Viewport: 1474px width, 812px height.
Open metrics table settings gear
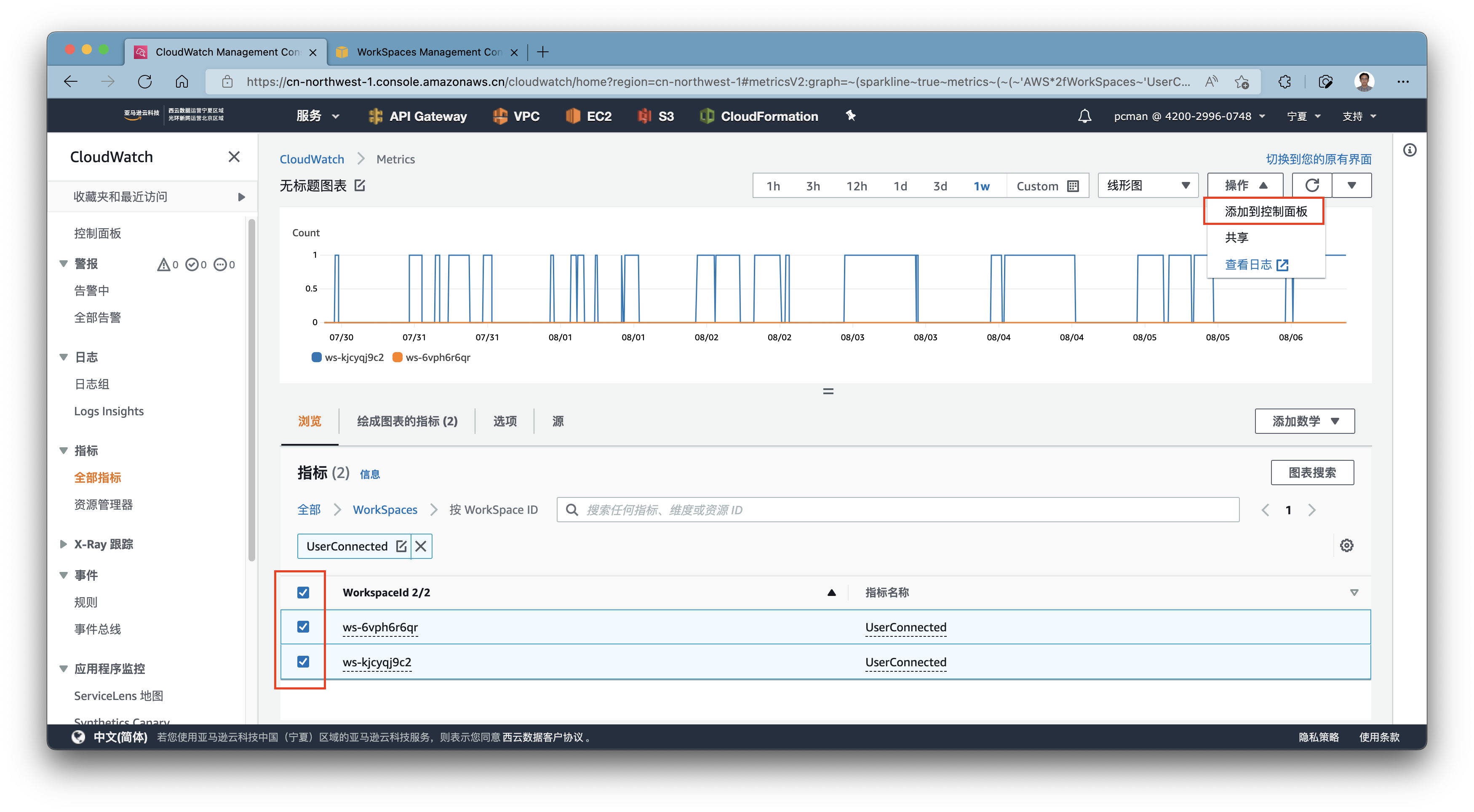1346,545
